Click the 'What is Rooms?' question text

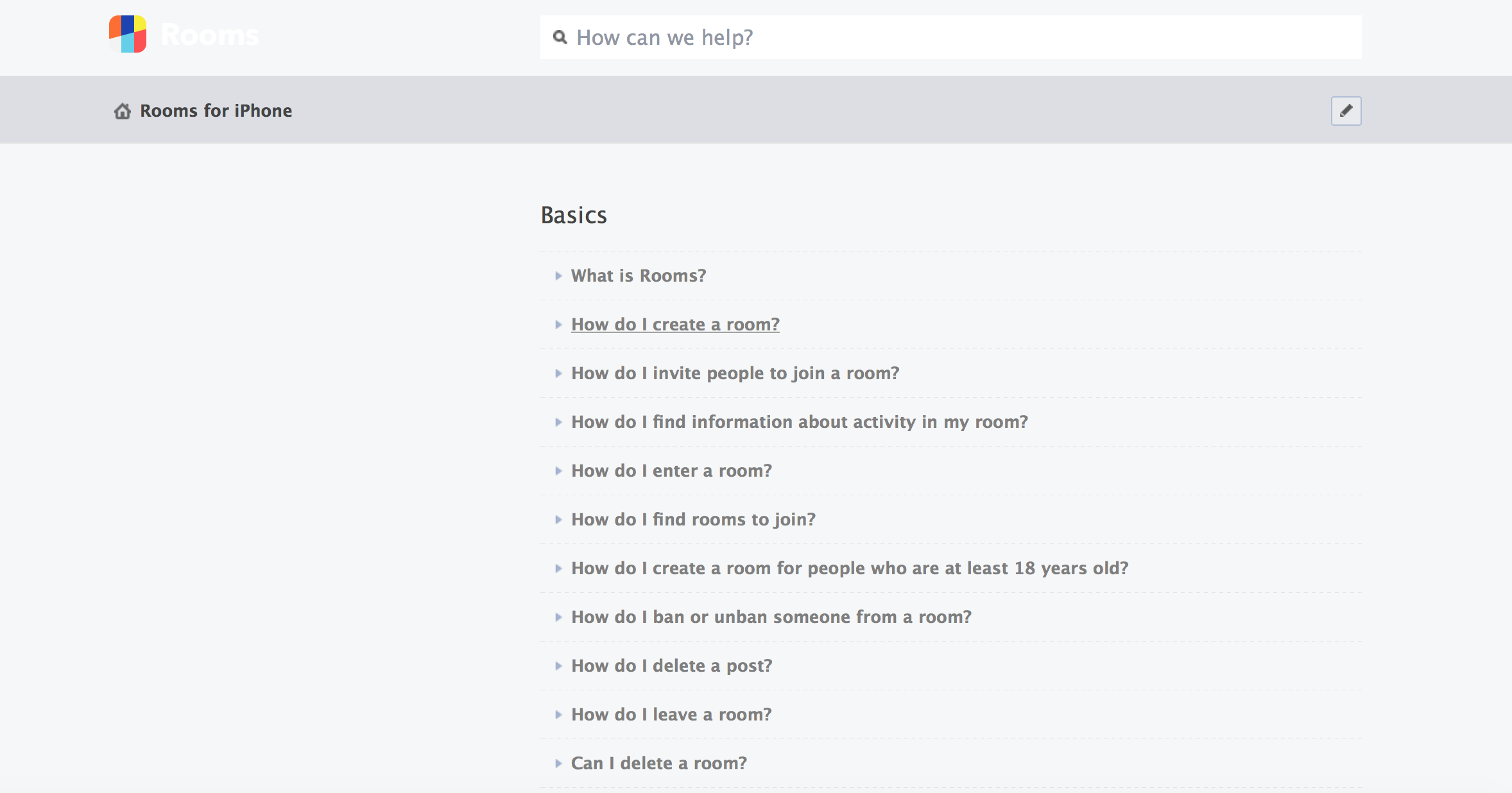(x=638, y=276)
